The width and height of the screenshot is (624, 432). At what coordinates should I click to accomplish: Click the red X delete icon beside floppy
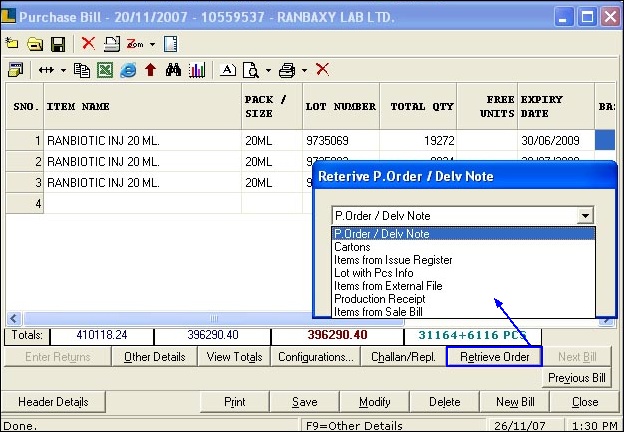[88, 43]
